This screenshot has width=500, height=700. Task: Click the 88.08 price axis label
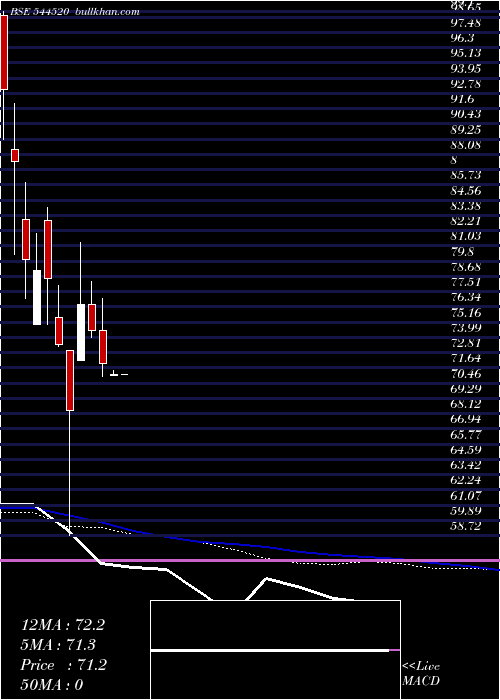(466, 145)
